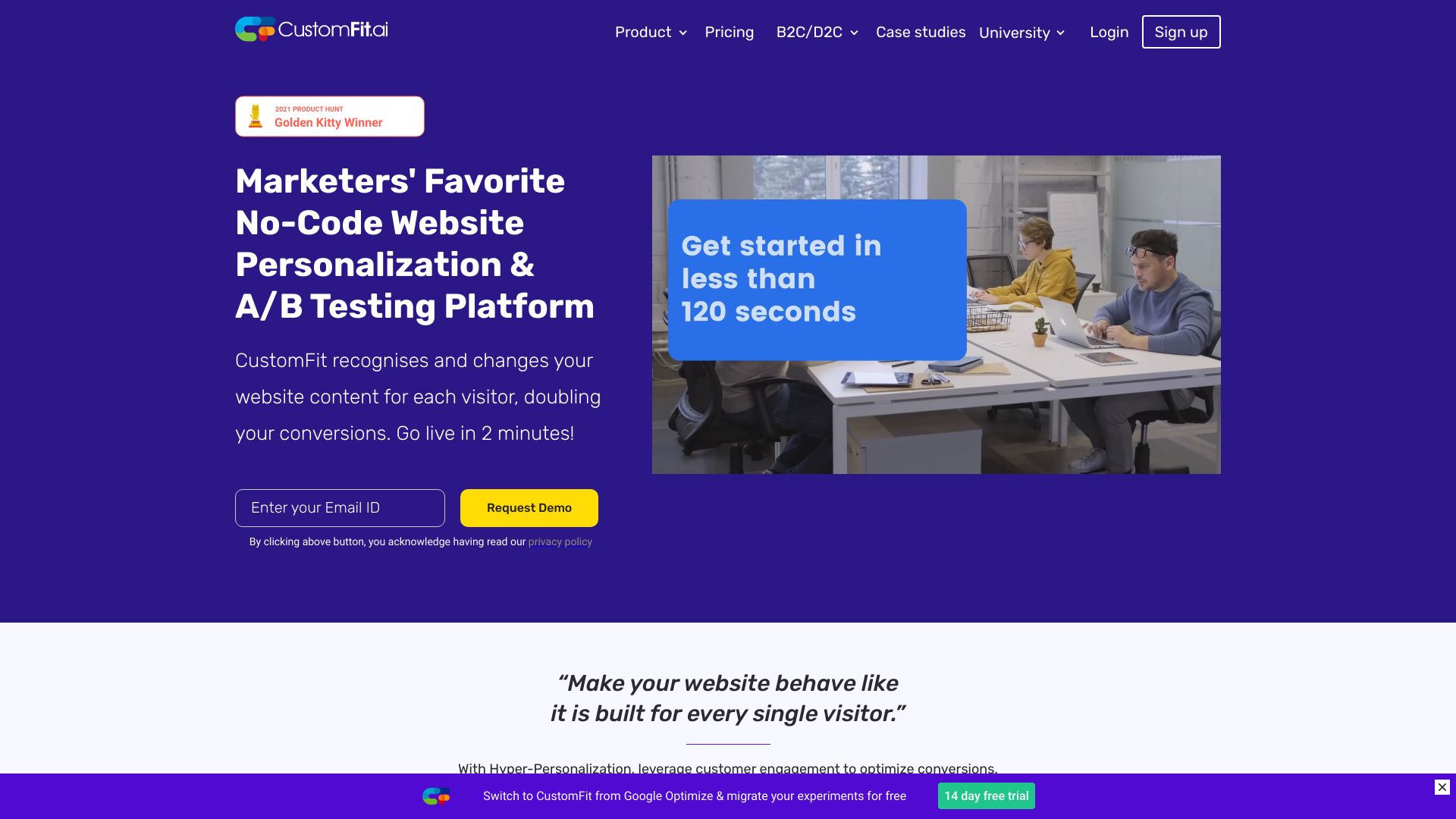Click the colorful CustomFit icon in footer bar

click(x=436, y=796)
